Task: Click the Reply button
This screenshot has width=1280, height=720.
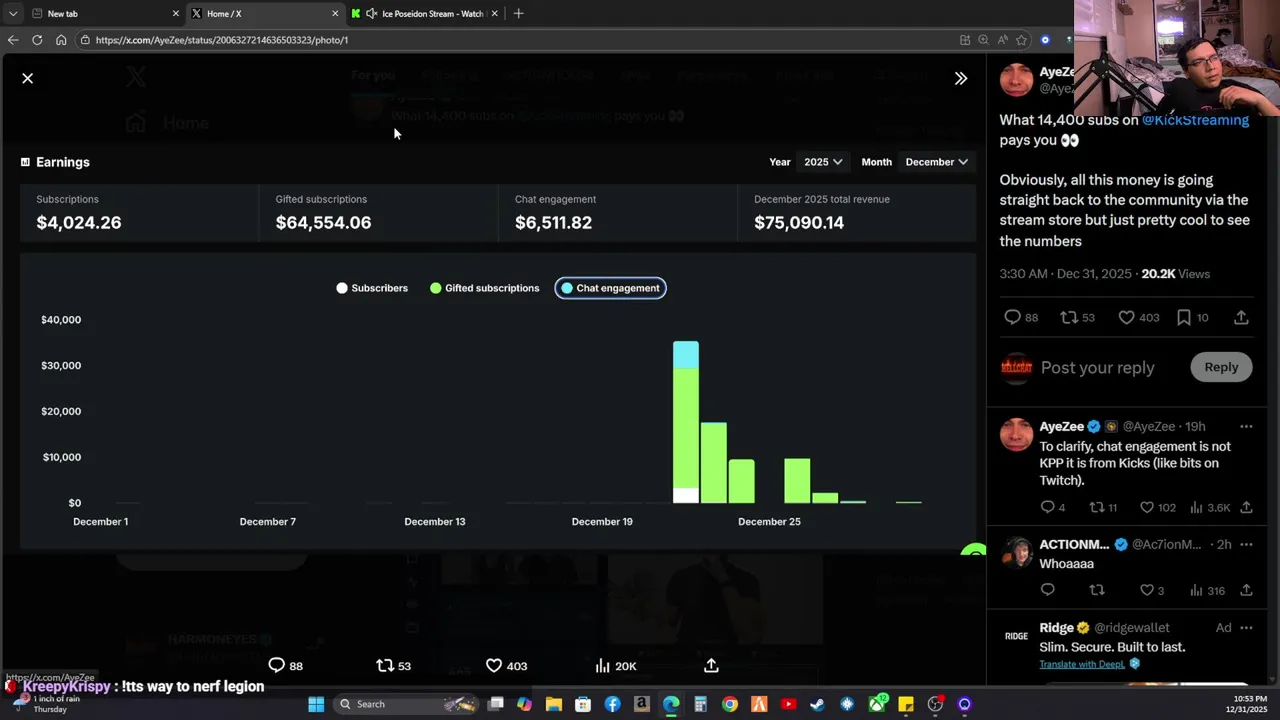Action: (1221, 367)
